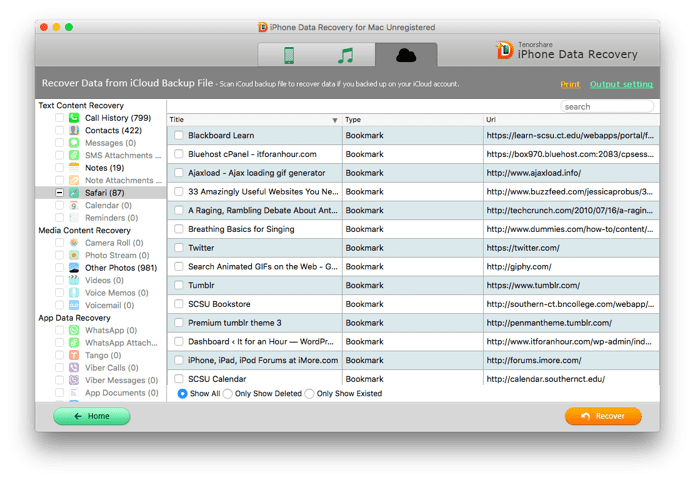Click the orange Recover button
This screenshot has width=695, height=482.
[603, 416]
